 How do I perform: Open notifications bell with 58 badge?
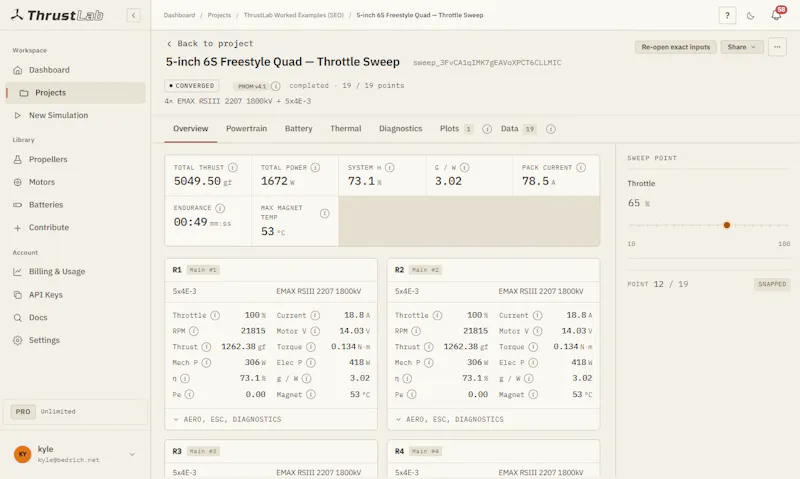tap(777, 15)
